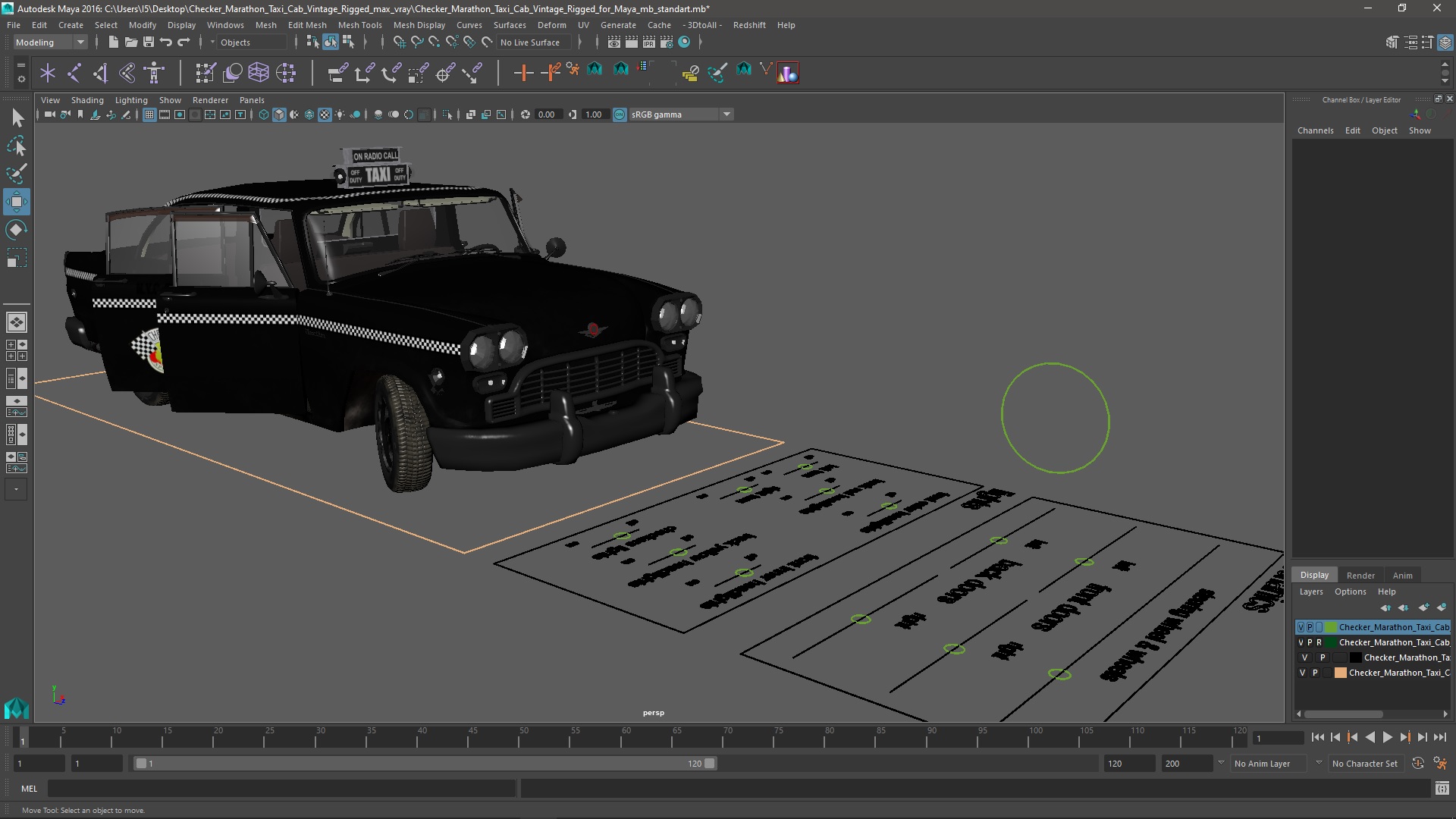Move selected layer up in list

pyautogui.click(x=1385, y=607)
